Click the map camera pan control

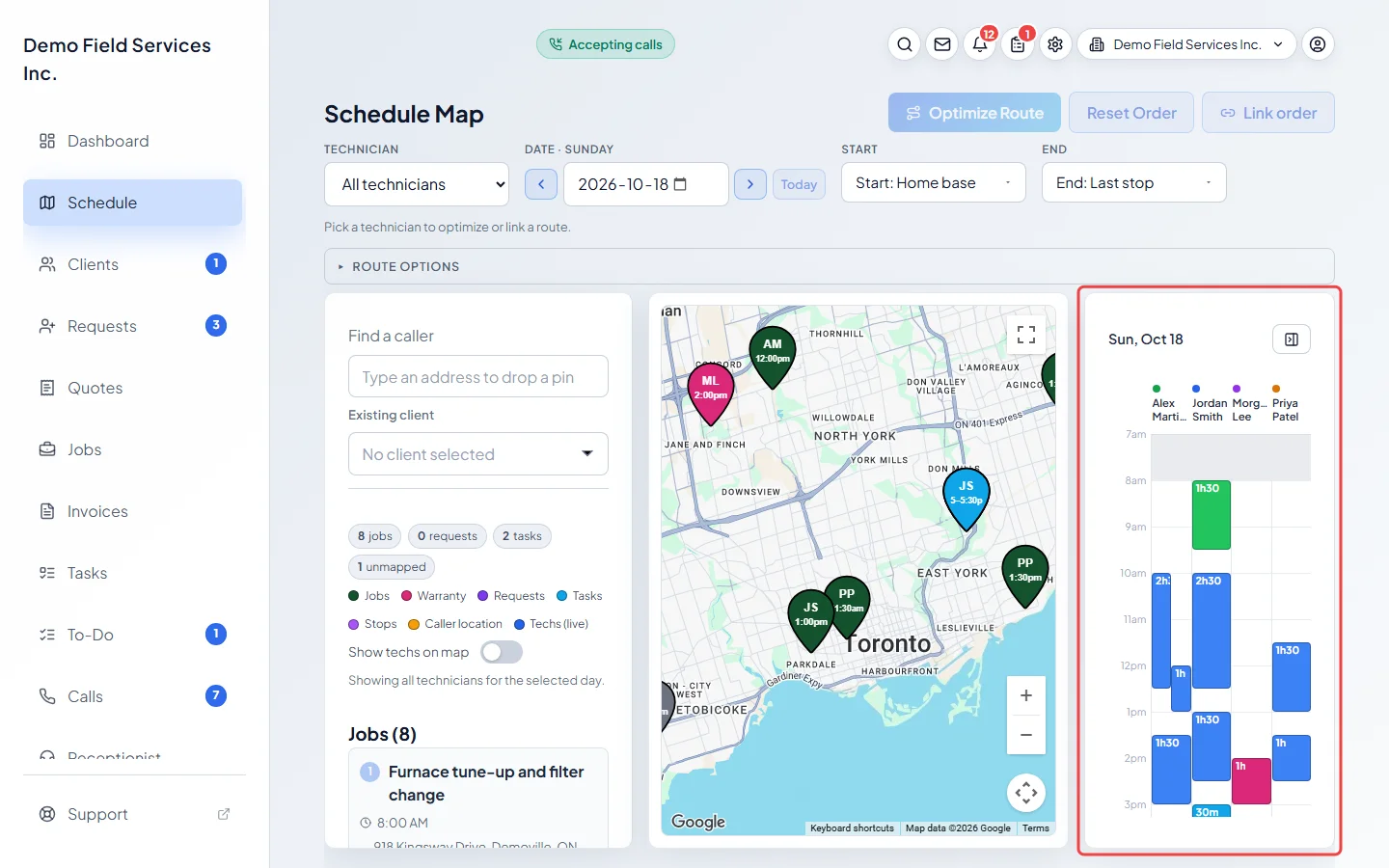(1026, 793)
